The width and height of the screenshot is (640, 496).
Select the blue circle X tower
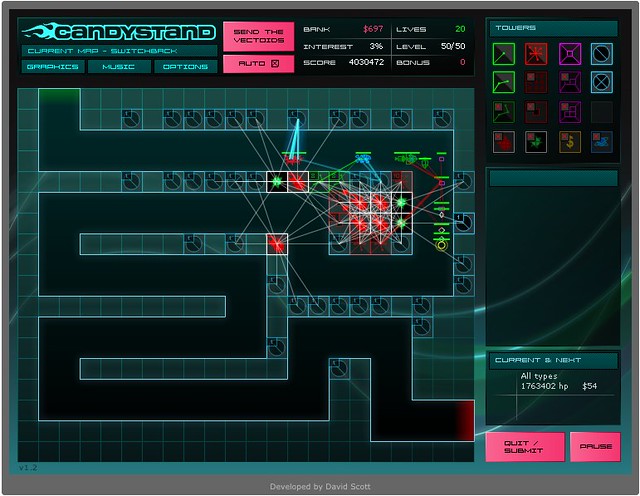click(x=602, y=82)
